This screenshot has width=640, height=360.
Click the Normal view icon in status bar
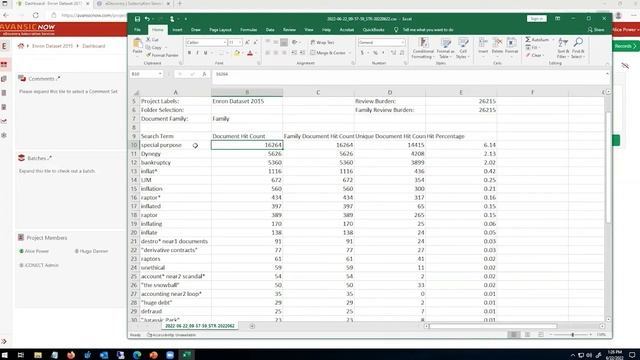coord(514,335)
